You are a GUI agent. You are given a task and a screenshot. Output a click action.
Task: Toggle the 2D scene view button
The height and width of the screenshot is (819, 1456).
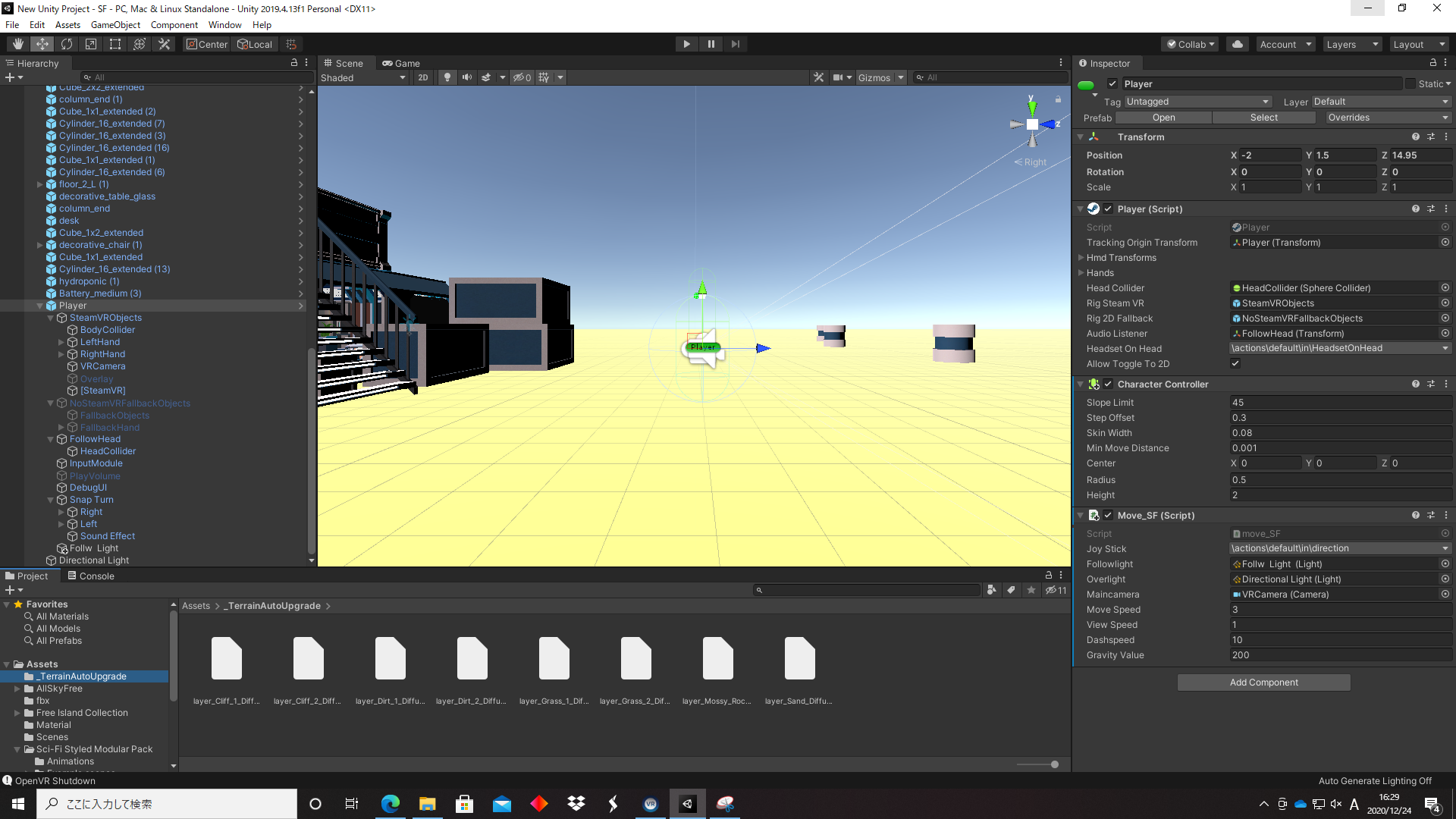423,77
